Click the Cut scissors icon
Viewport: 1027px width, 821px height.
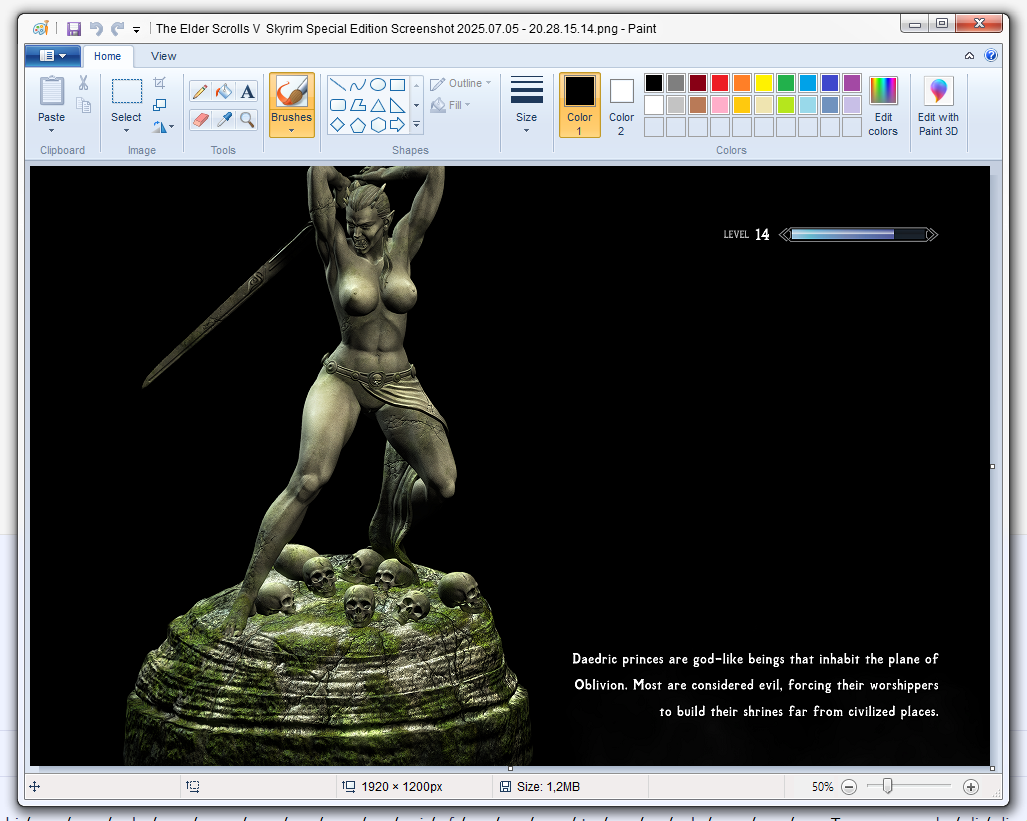[83, 83]
